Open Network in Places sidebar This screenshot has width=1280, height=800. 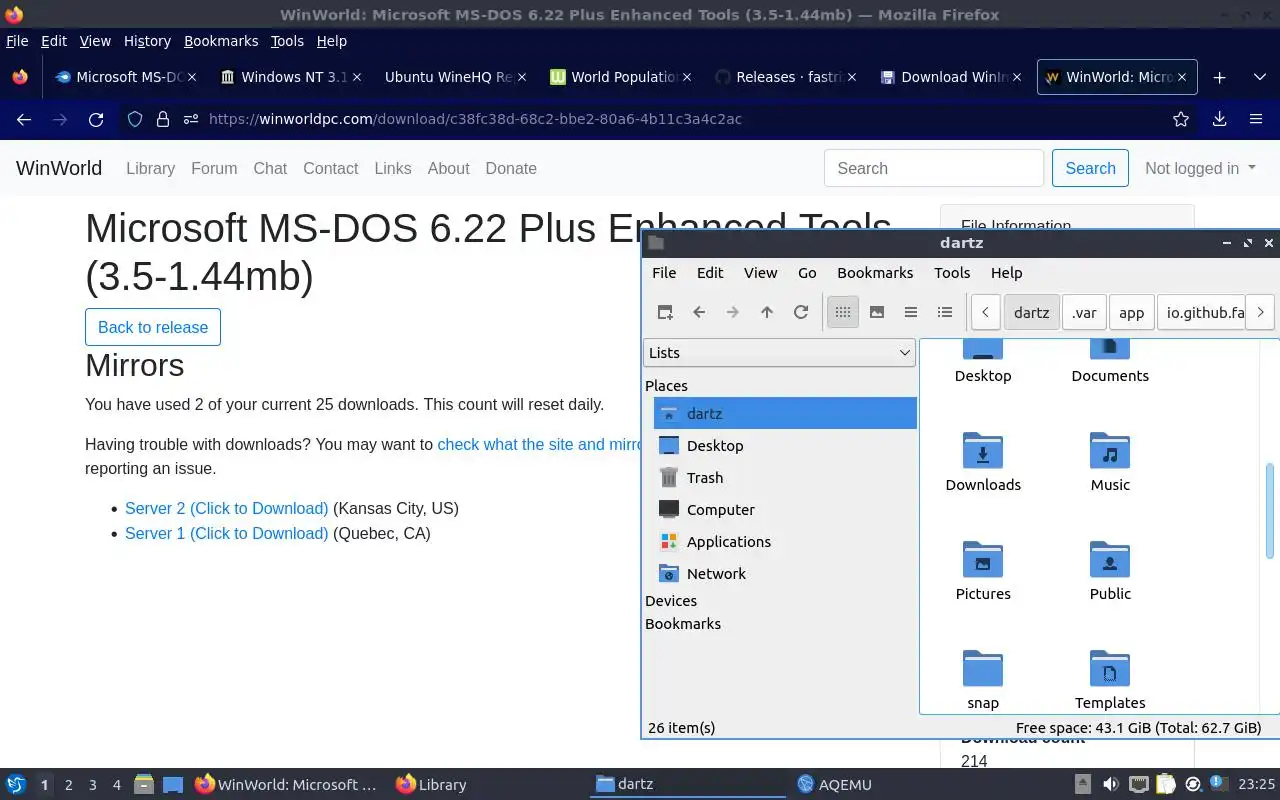(x=785, y=573)
